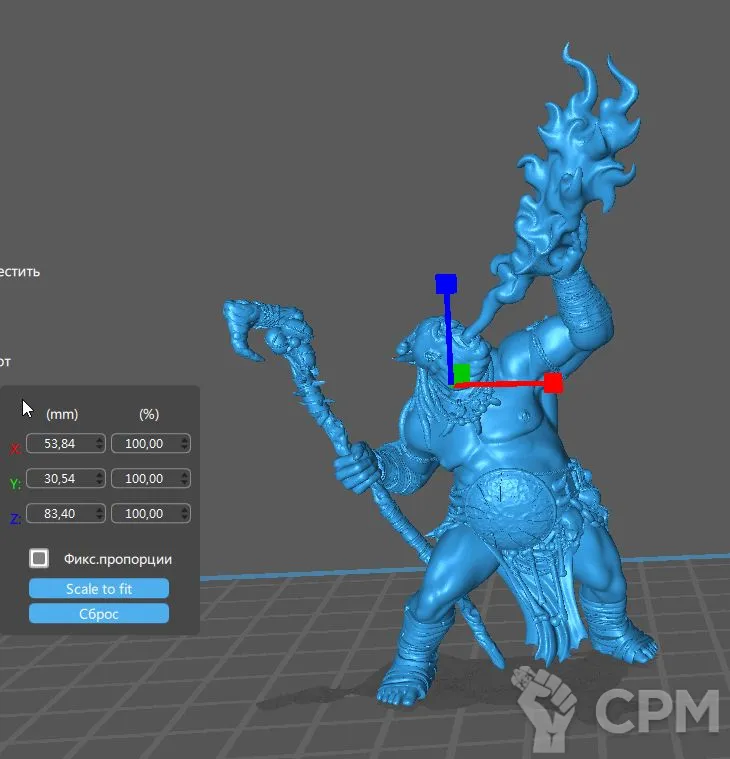Focus the Y size field showing 30,54
Screen dimensions: 730x759
[59, 479]
